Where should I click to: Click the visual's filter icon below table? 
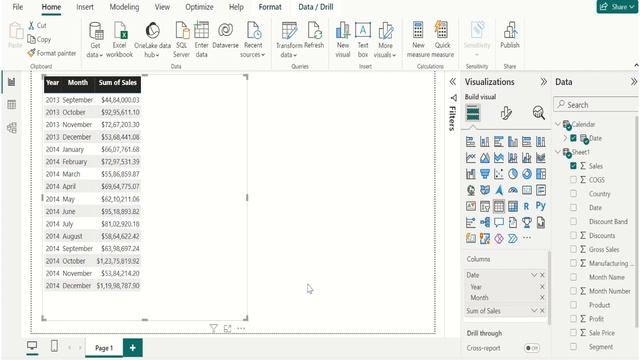pos(213,328)
